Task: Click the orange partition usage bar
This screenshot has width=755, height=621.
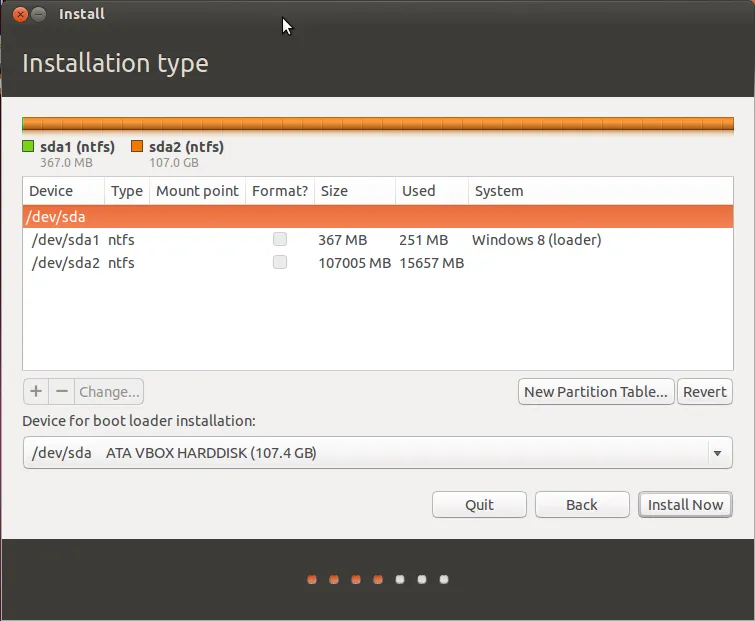Action: click(378, 124)
